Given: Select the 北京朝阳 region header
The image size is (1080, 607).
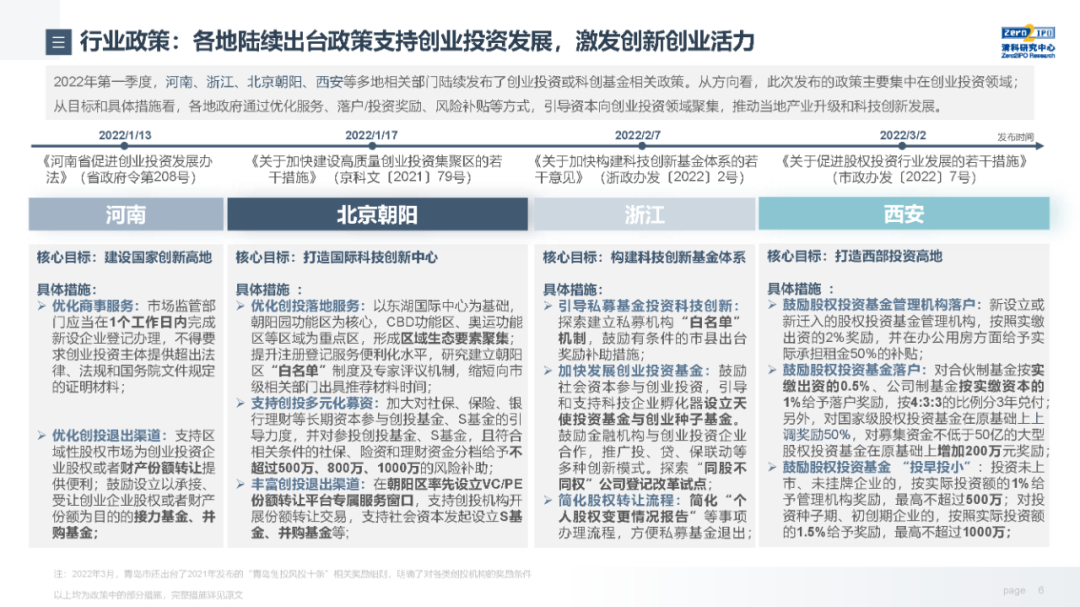Looking at the screenshot, I should pos(377,214).
